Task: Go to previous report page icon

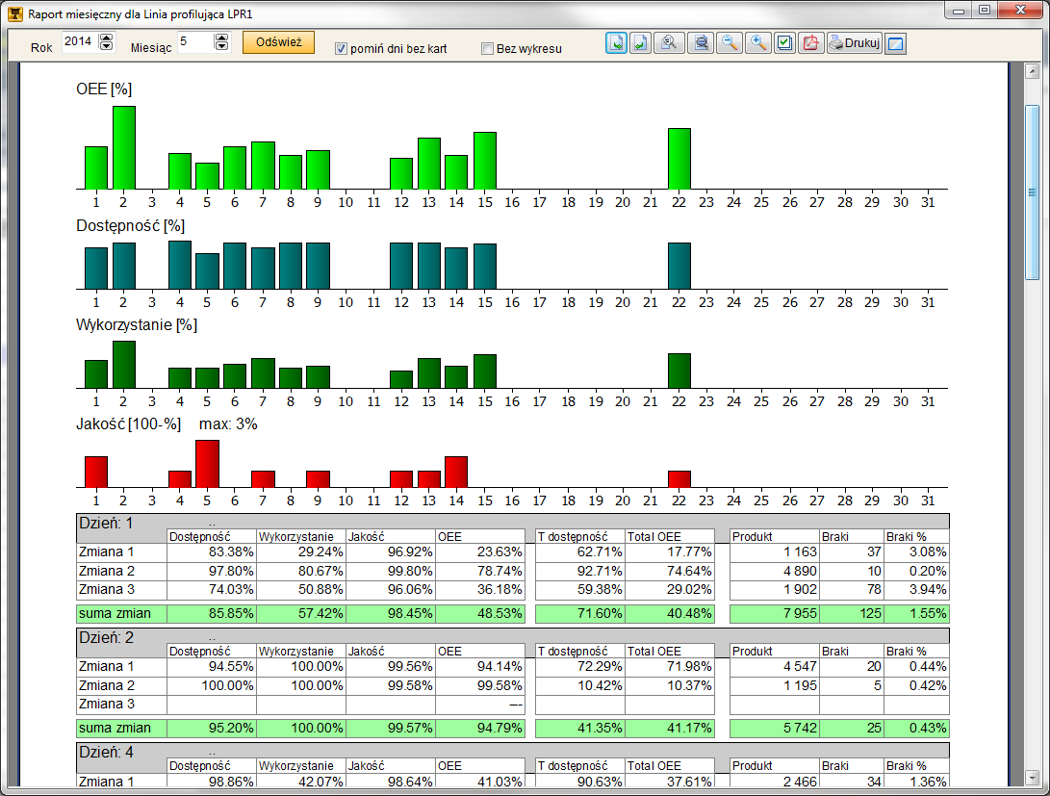Action: tap(641, 44)
